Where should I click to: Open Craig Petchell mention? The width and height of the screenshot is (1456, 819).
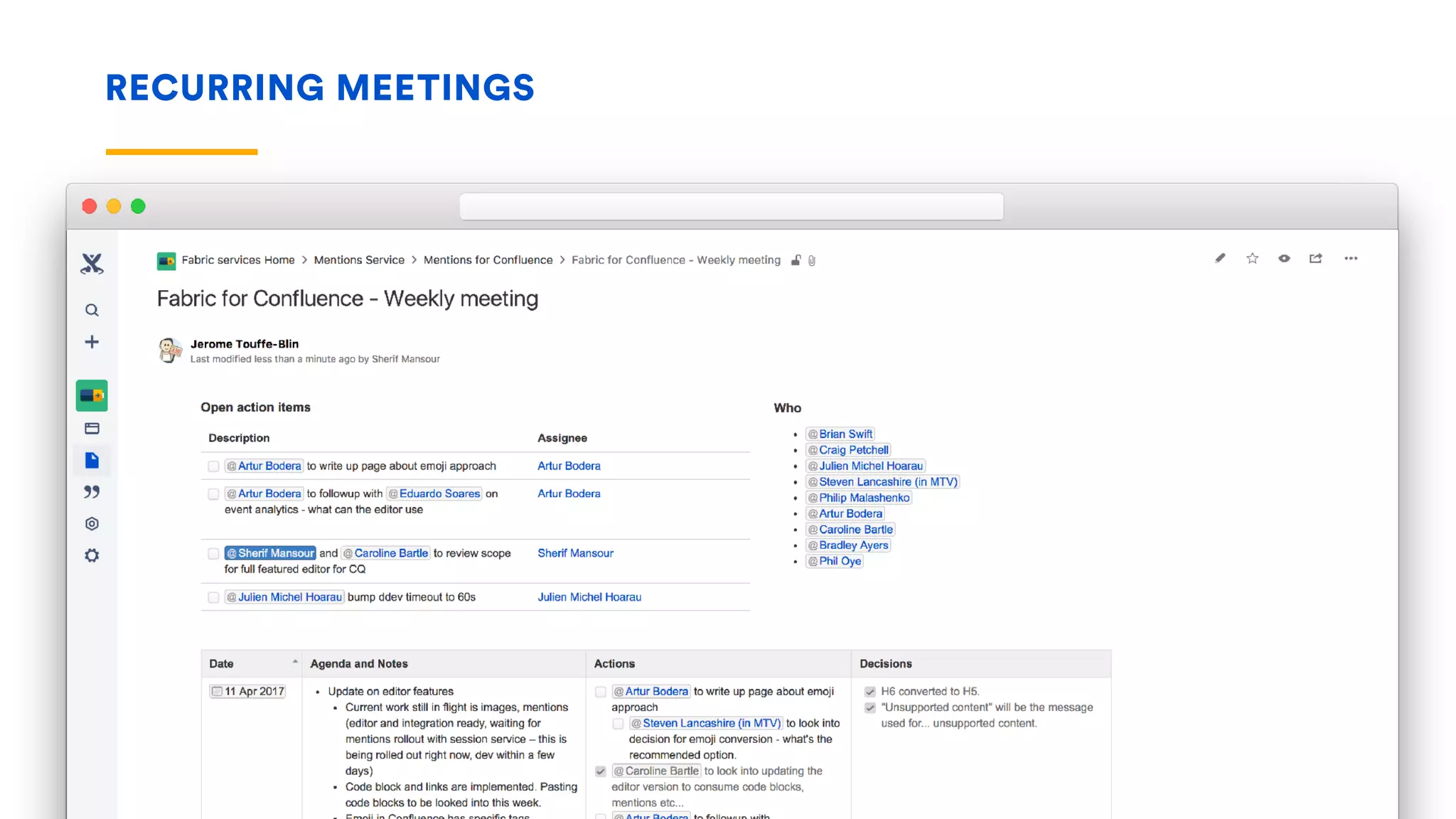point(848,450)
